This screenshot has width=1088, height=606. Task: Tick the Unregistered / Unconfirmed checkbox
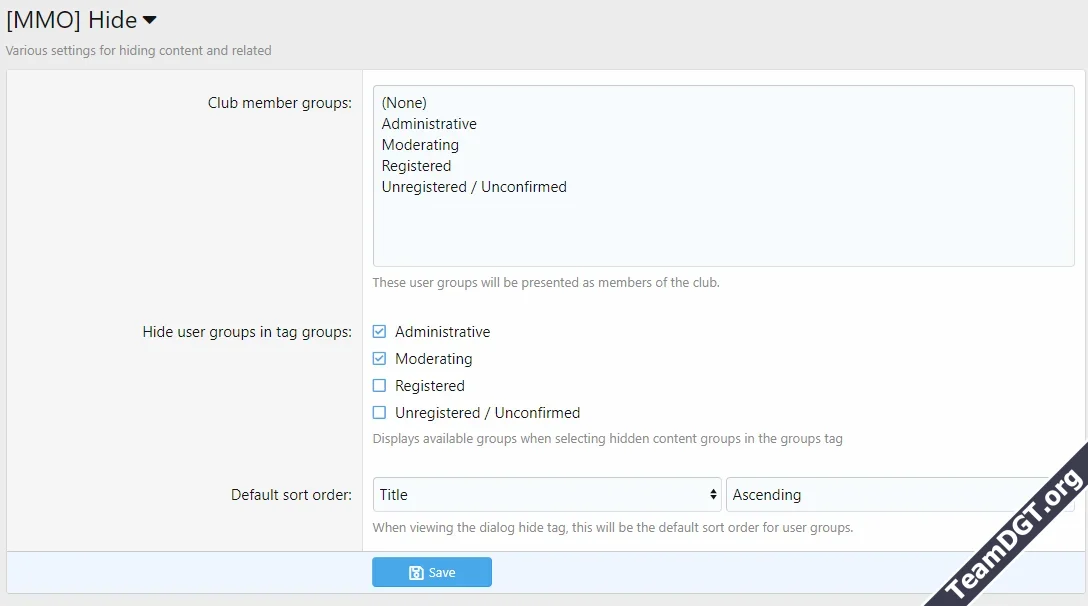point(379,413)
